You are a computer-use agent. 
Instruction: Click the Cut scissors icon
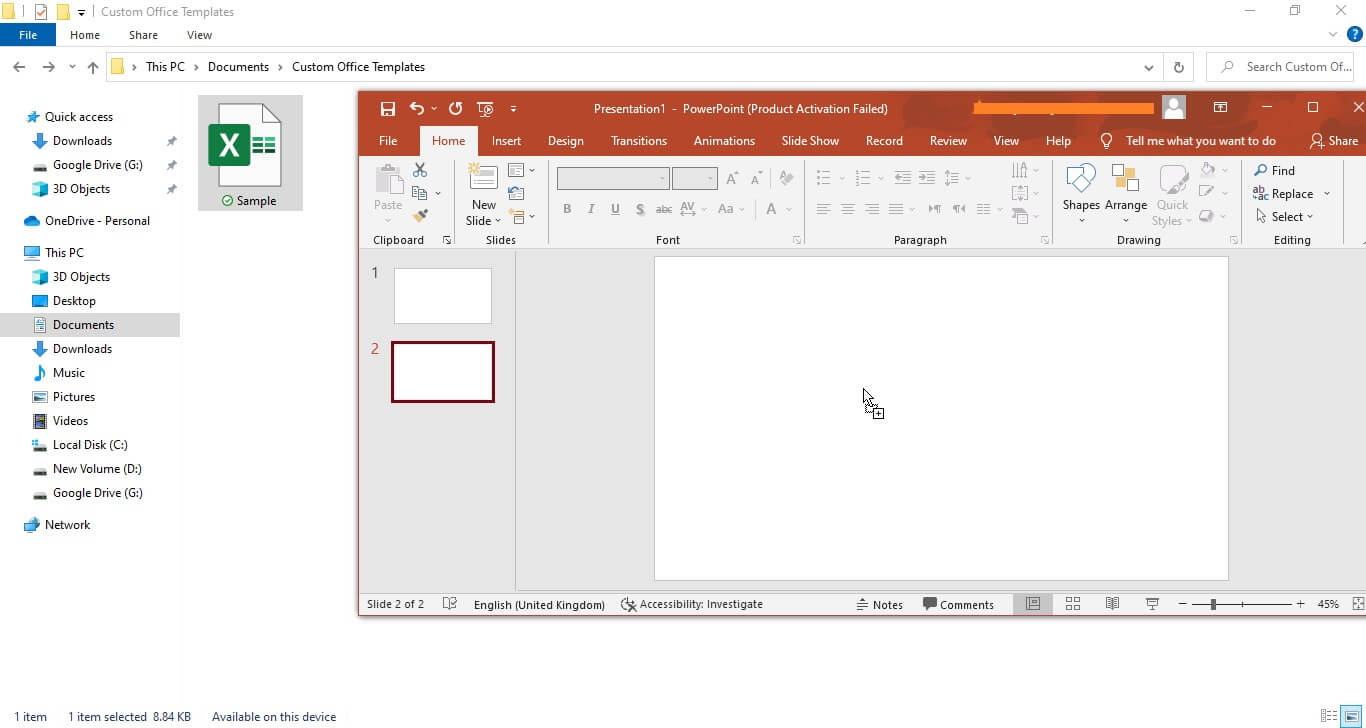click(419, 169)
